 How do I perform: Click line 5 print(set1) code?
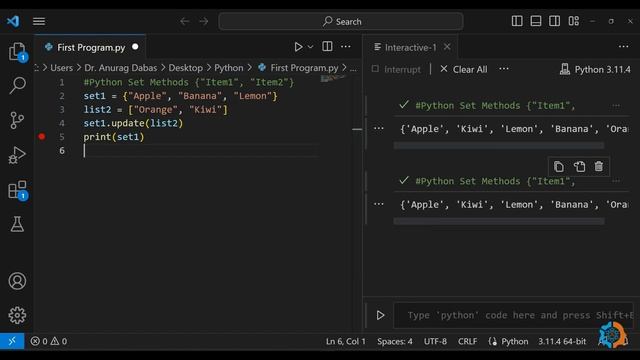[x=114, y=137]
